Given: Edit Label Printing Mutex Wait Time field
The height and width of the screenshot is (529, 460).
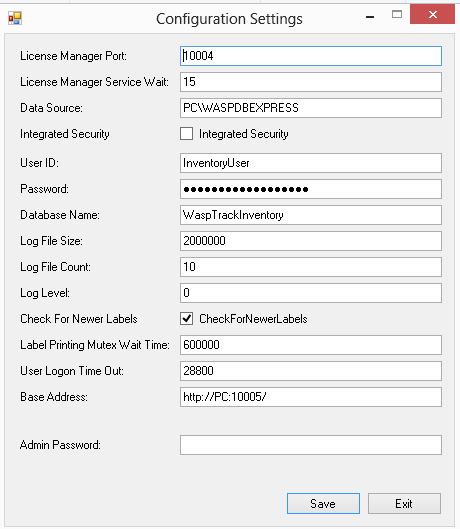Looking at the screenshot, I should (x=310, y=345).
